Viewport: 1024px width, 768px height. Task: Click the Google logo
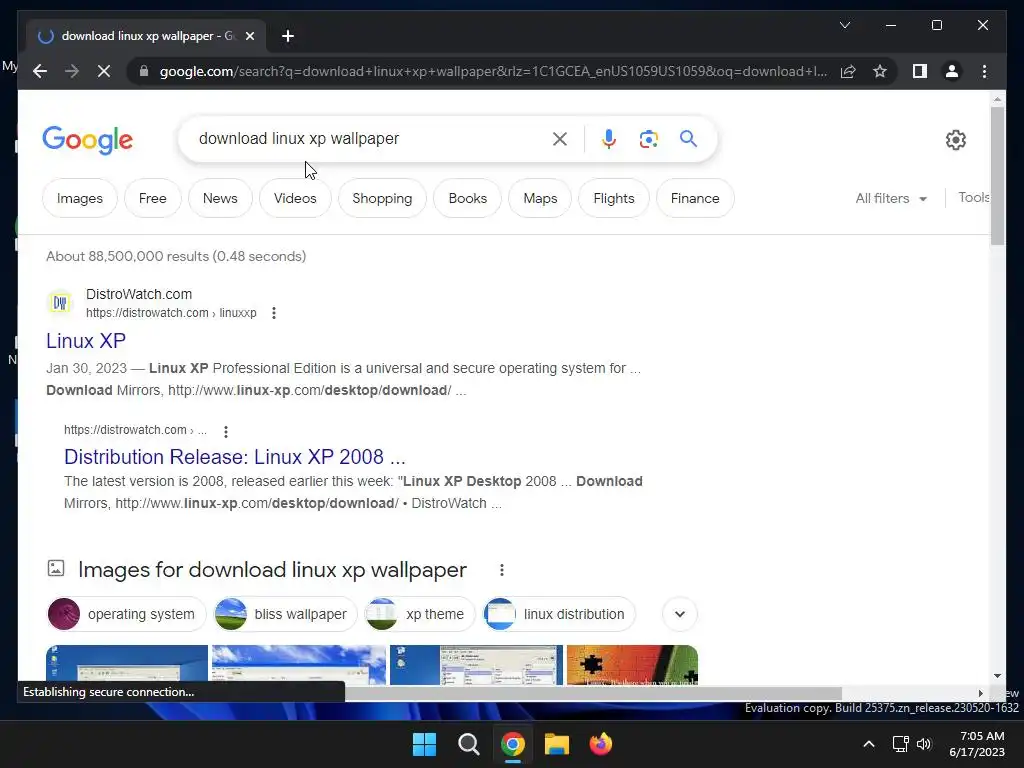(88, 140)
